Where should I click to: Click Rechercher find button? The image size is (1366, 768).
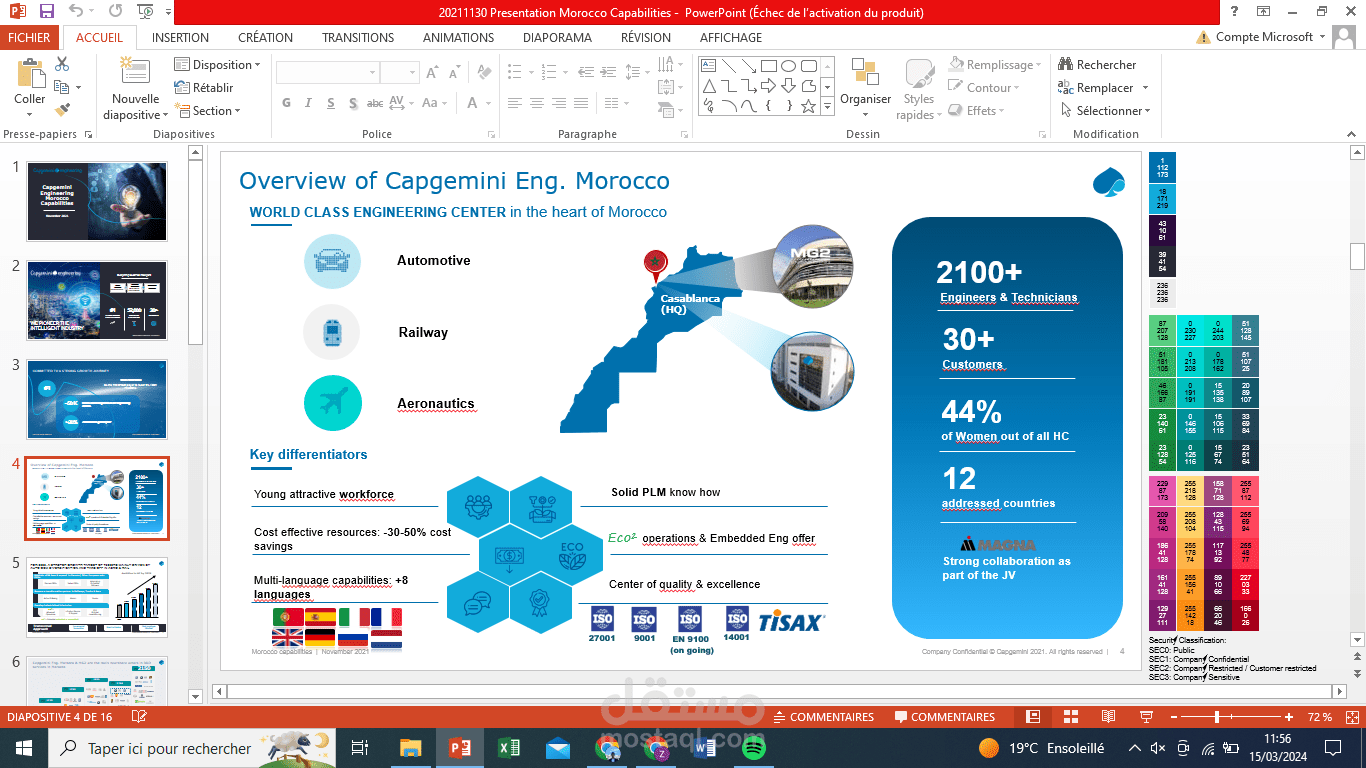(1097, 65)
